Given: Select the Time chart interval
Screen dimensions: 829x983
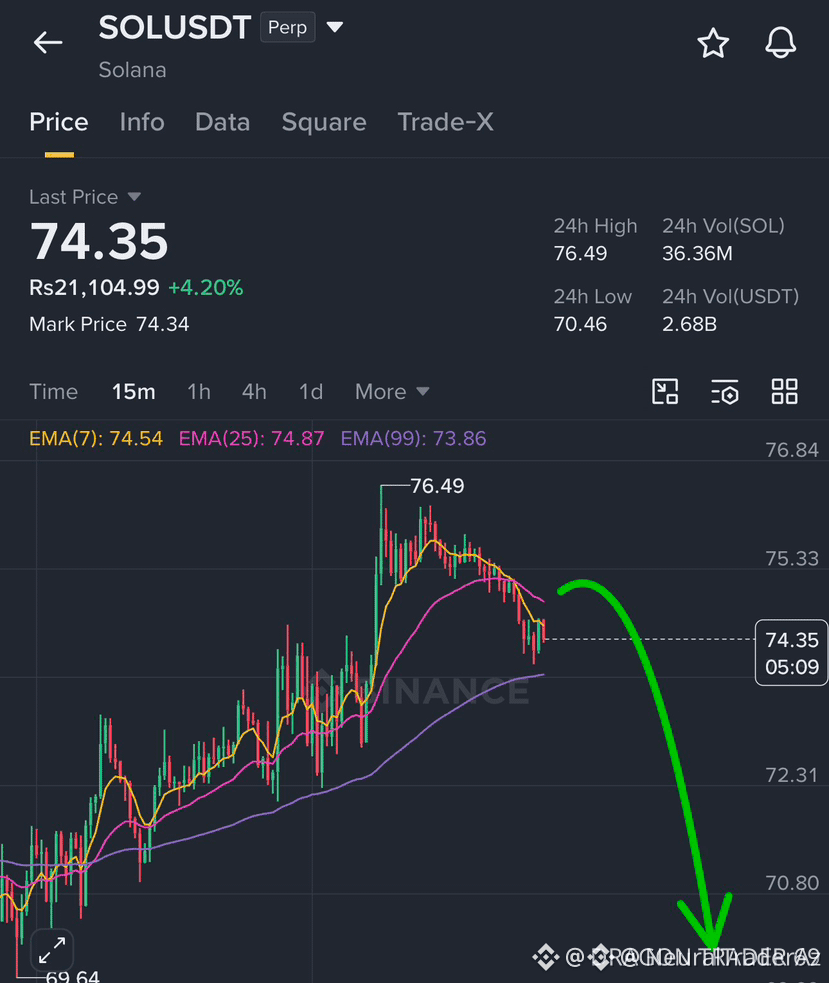Looking at the screenshot, I should click(x=53, y=392).
